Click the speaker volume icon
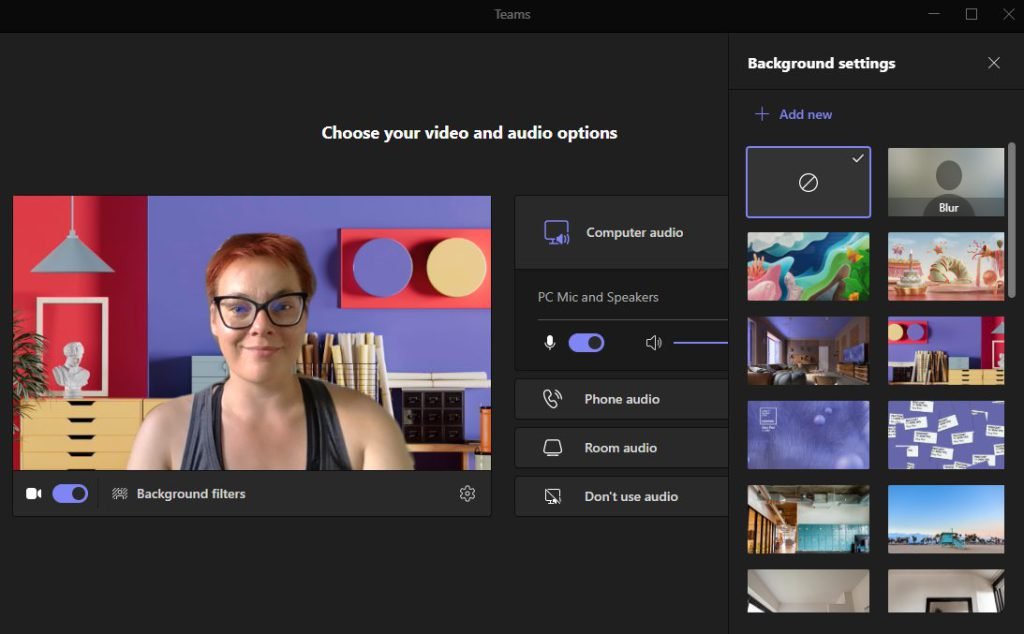Viewport: 1024px width, 634px height. [x=653, y=343]
